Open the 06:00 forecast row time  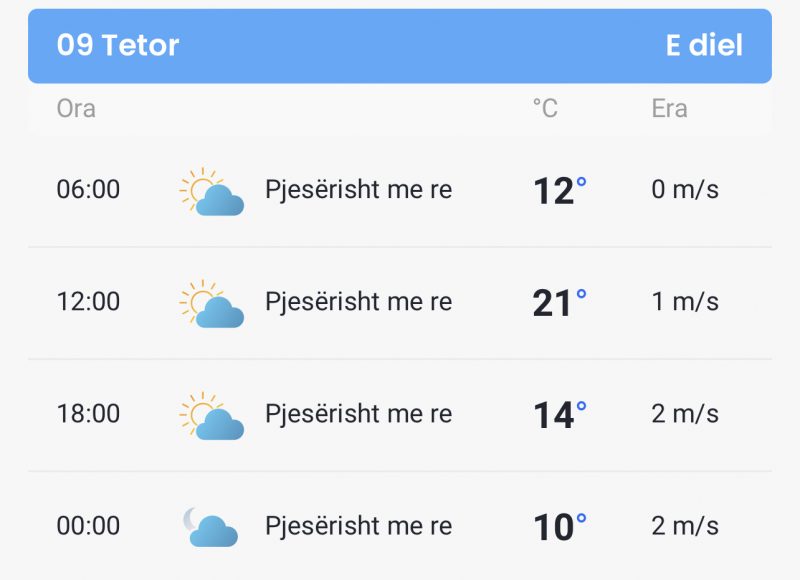click(x=88, y=189)
